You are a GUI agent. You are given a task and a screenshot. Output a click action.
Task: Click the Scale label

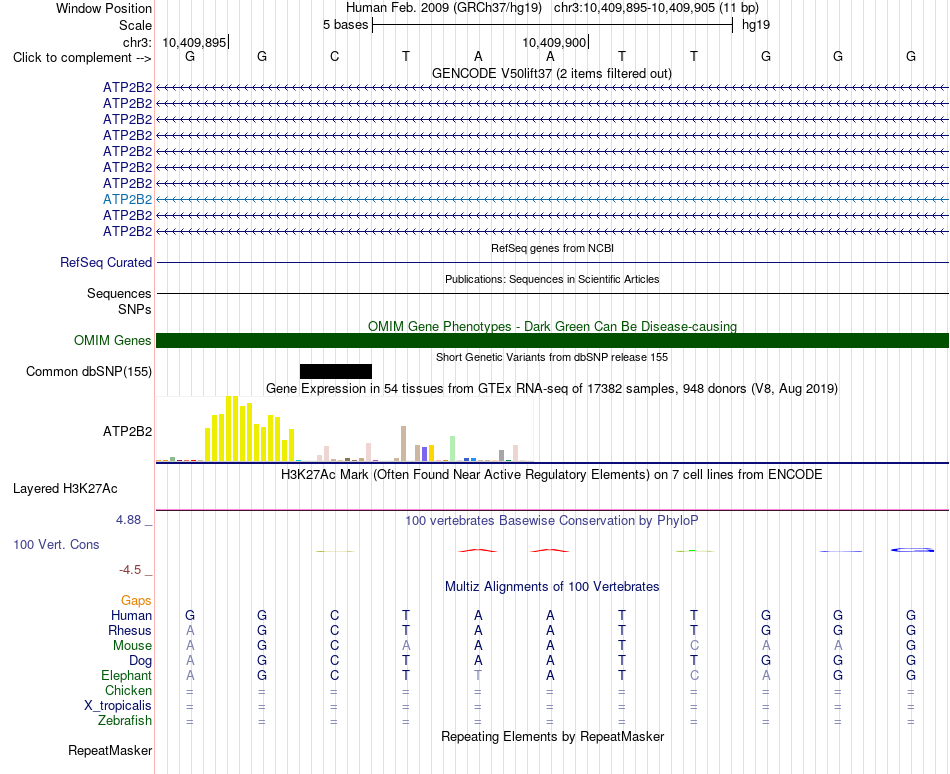(x=135, y=25)
